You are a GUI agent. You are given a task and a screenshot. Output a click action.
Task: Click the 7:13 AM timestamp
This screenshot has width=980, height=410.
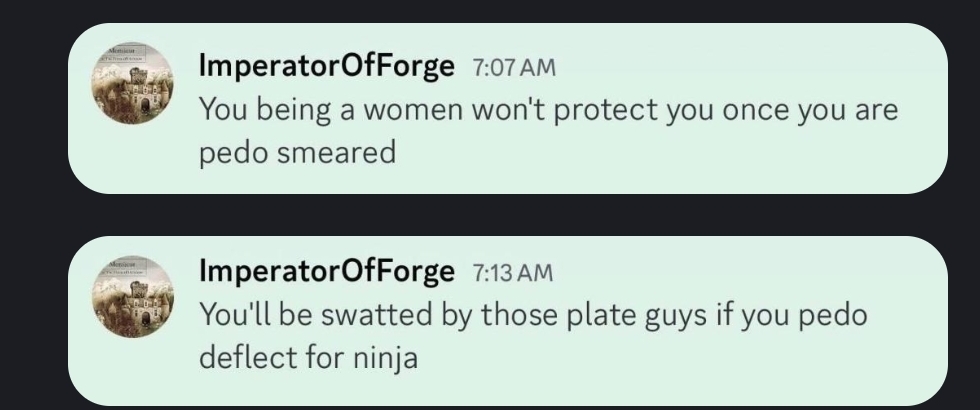tap(510, 272)
